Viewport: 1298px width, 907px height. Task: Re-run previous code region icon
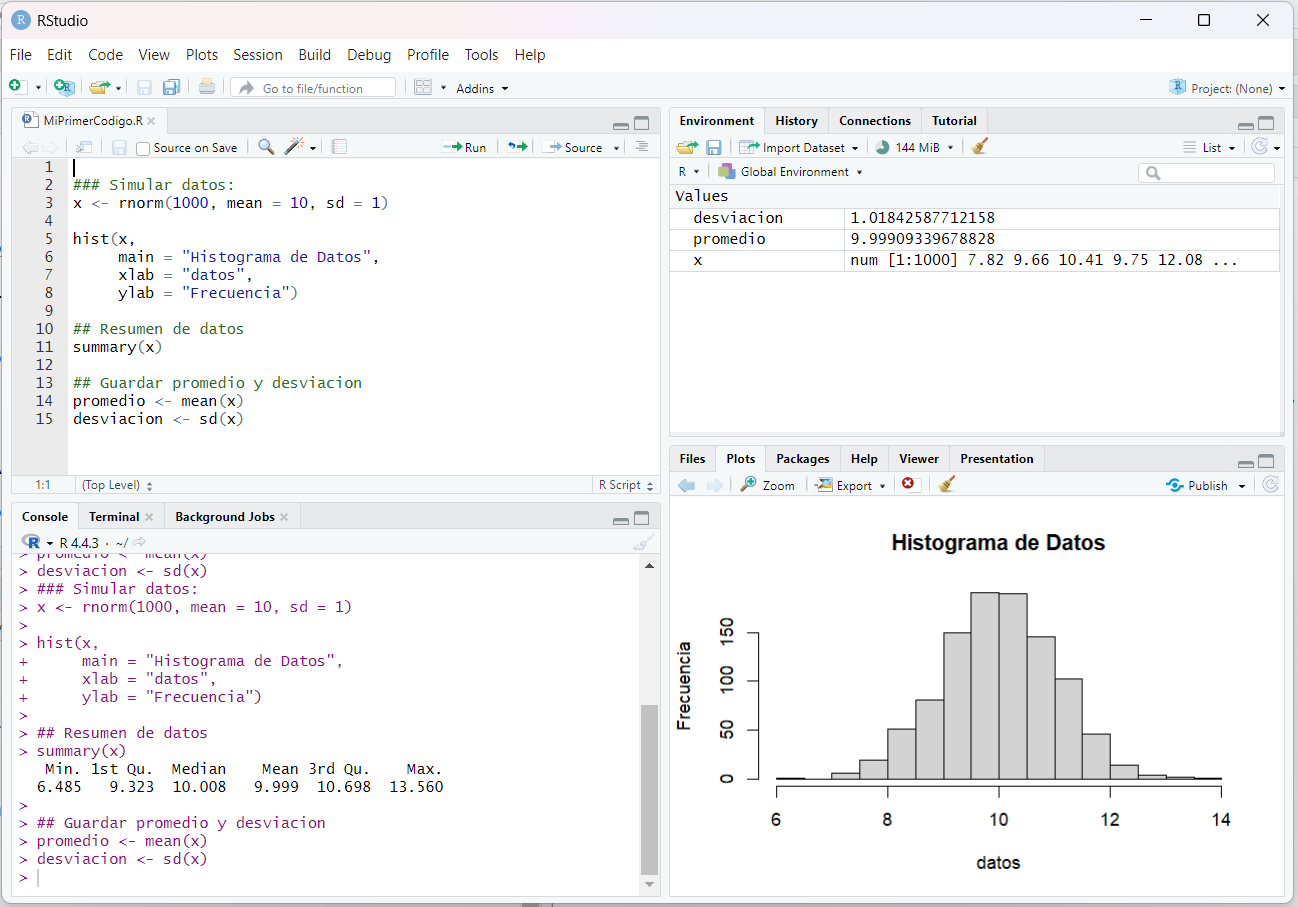click(517, 147)
